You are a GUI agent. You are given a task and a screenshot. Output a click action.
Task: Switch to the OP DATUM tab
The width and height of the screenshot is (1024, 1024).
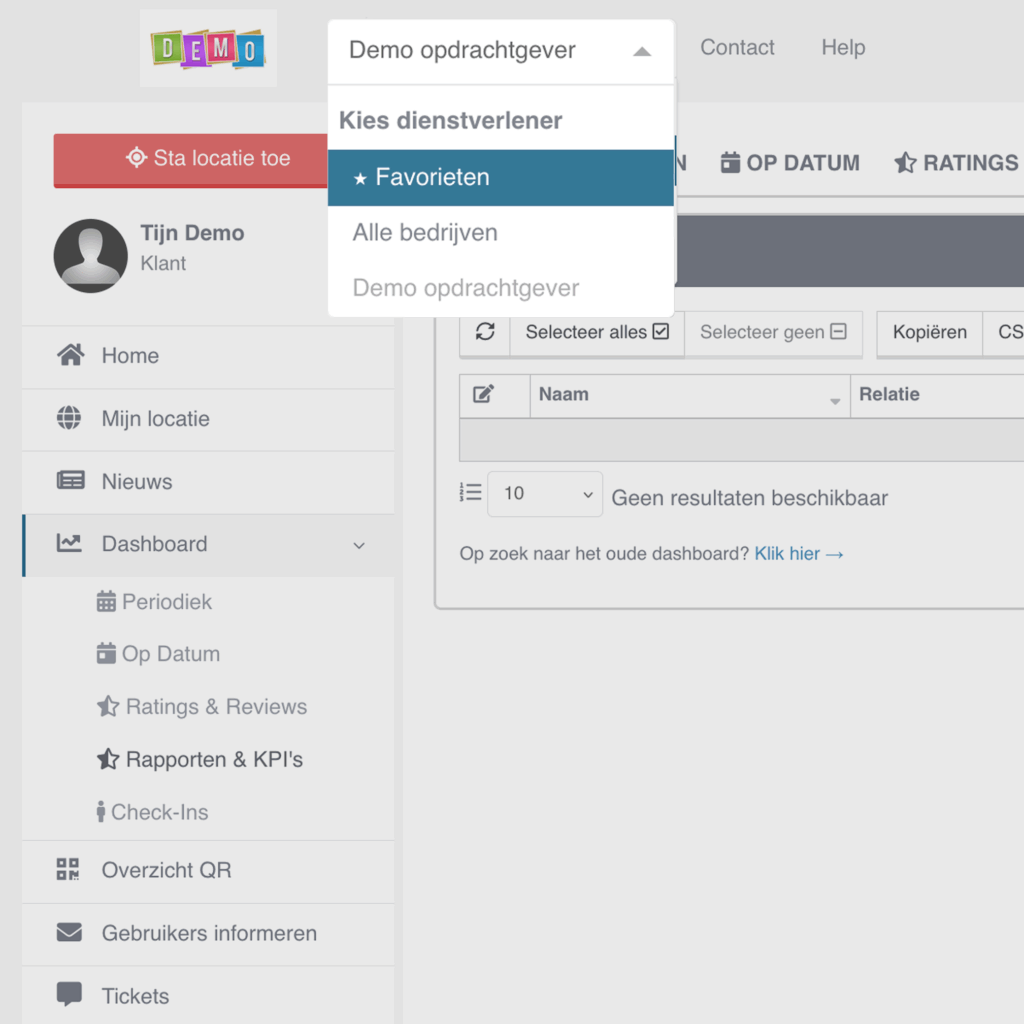(x=790, y=163)
